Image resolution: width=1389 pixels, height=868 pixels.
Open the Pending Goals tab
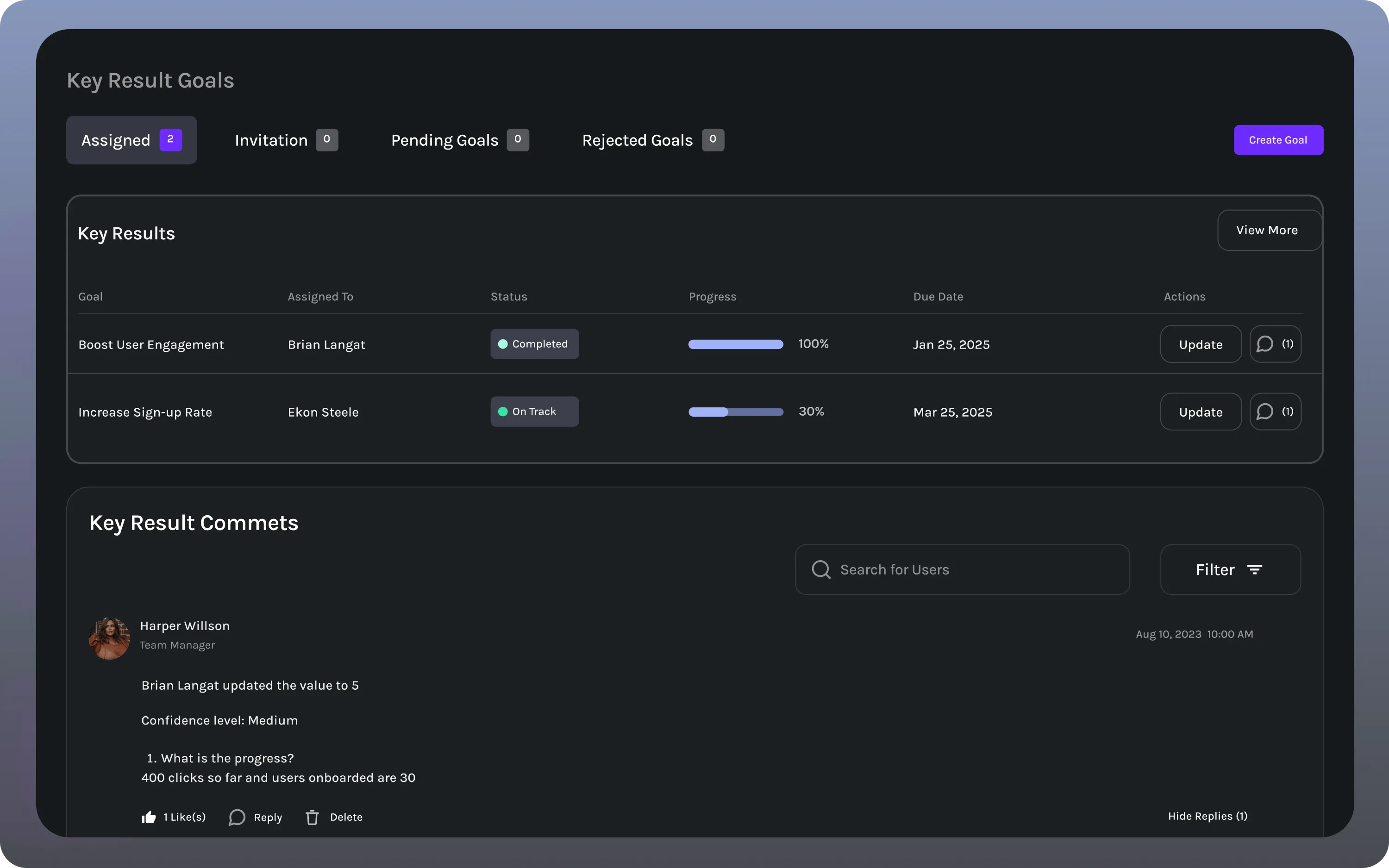coord(459,140)
